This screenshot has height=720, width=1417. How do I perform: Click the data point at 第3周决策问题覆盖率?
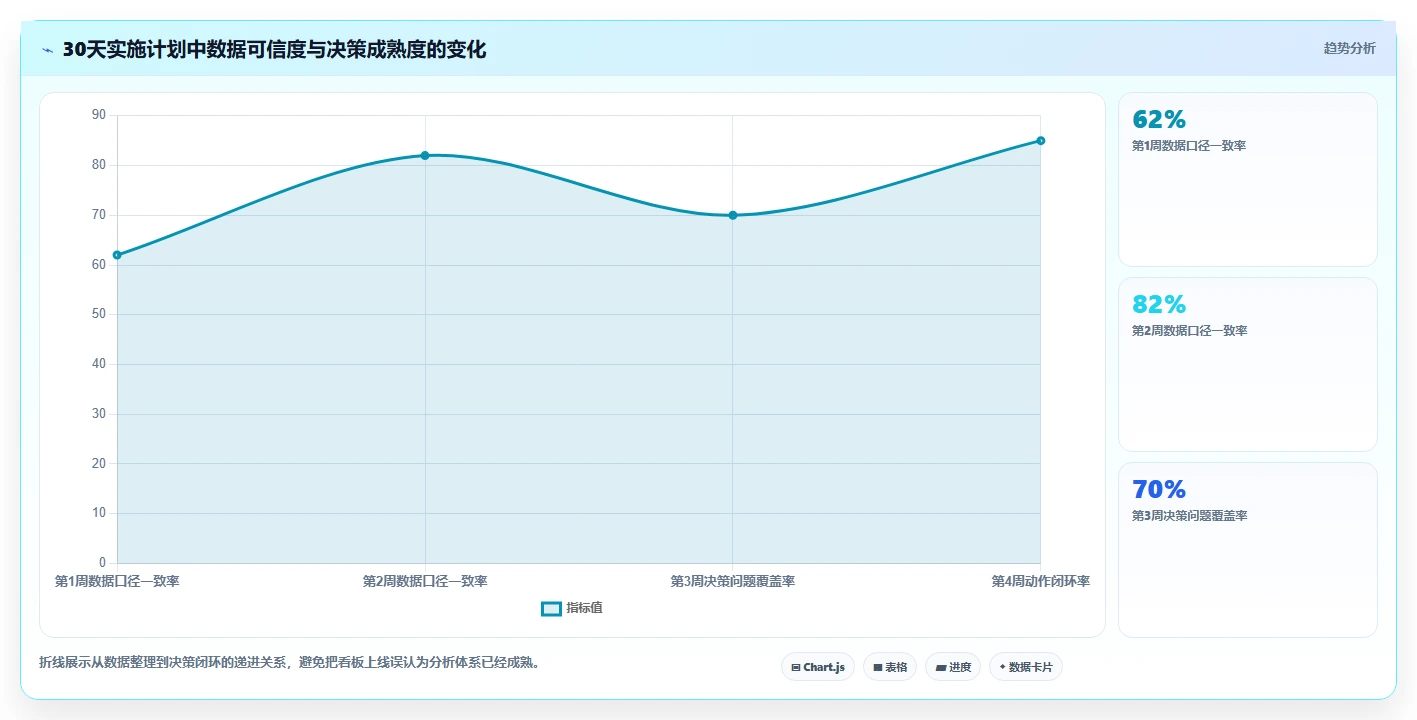point(733,215)
